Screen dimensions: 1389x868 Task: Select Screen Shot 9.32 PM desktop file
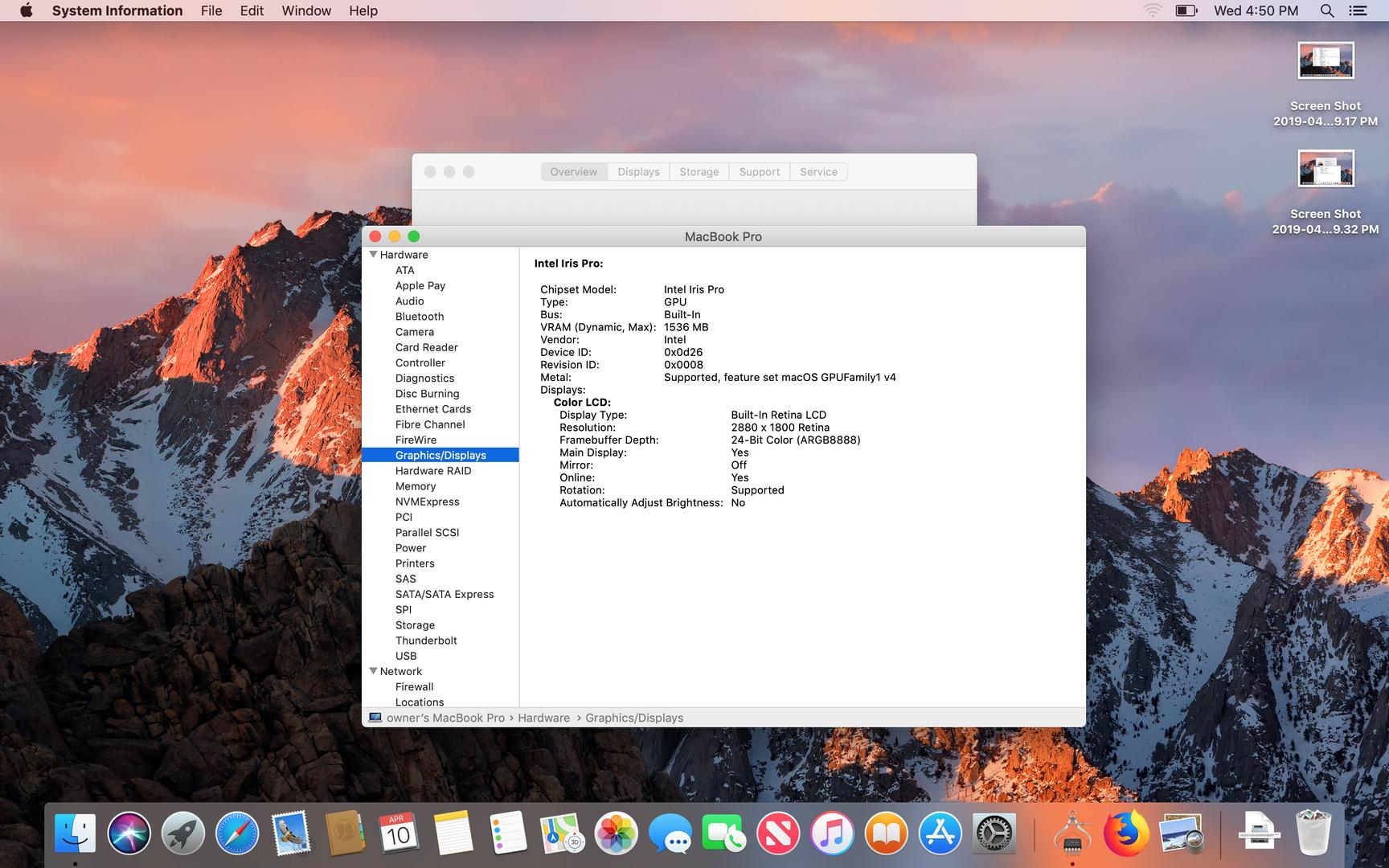click(x=1325, y=193)
